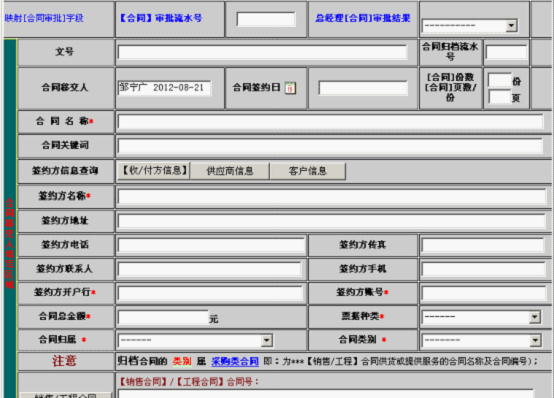This screenshot has width=554, height=398.
Task: Focus the 签约方电话 field
Action: [211, 245]
